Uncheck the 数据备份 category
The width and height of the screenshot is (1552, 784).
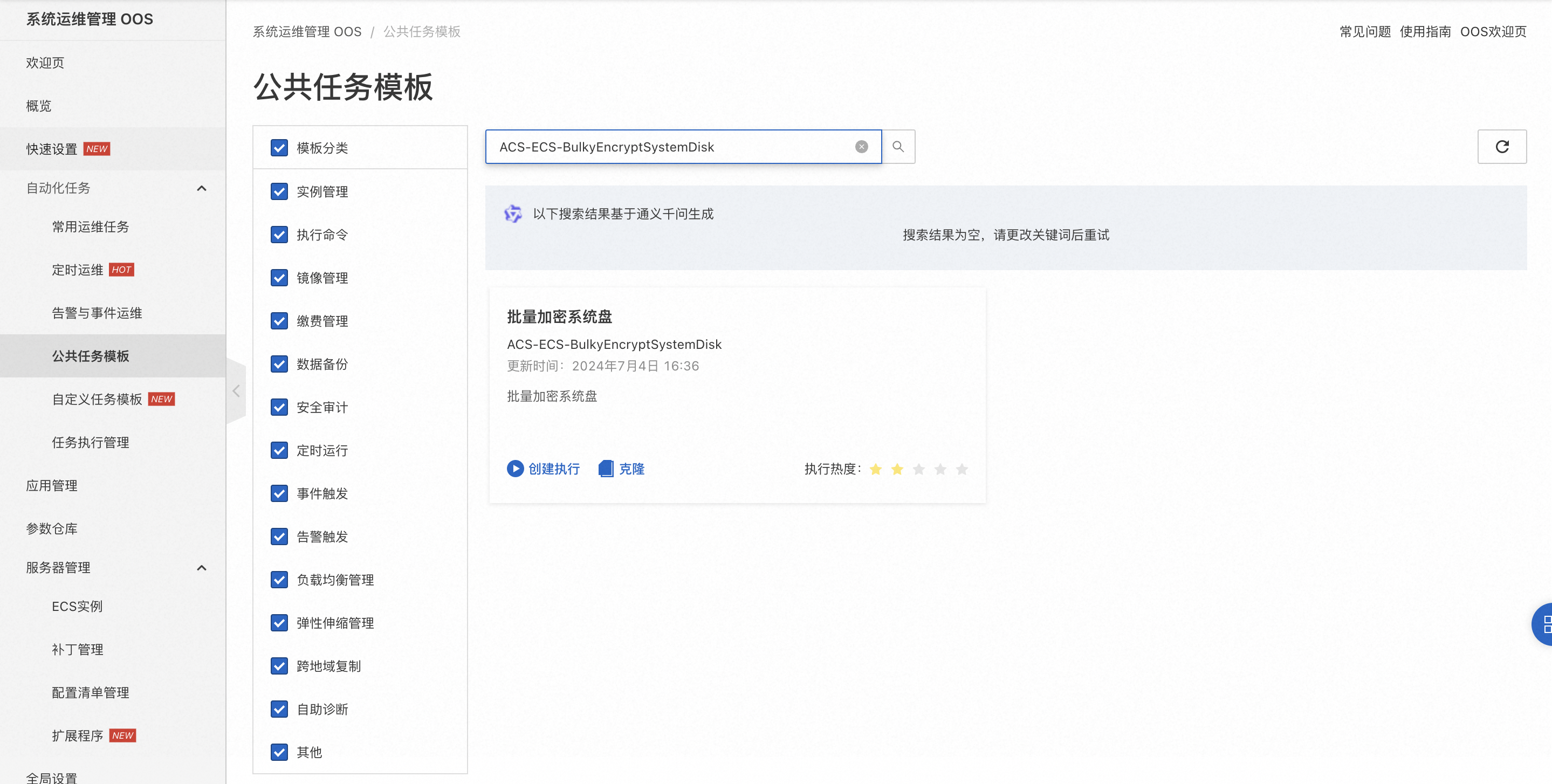(279, 364)
